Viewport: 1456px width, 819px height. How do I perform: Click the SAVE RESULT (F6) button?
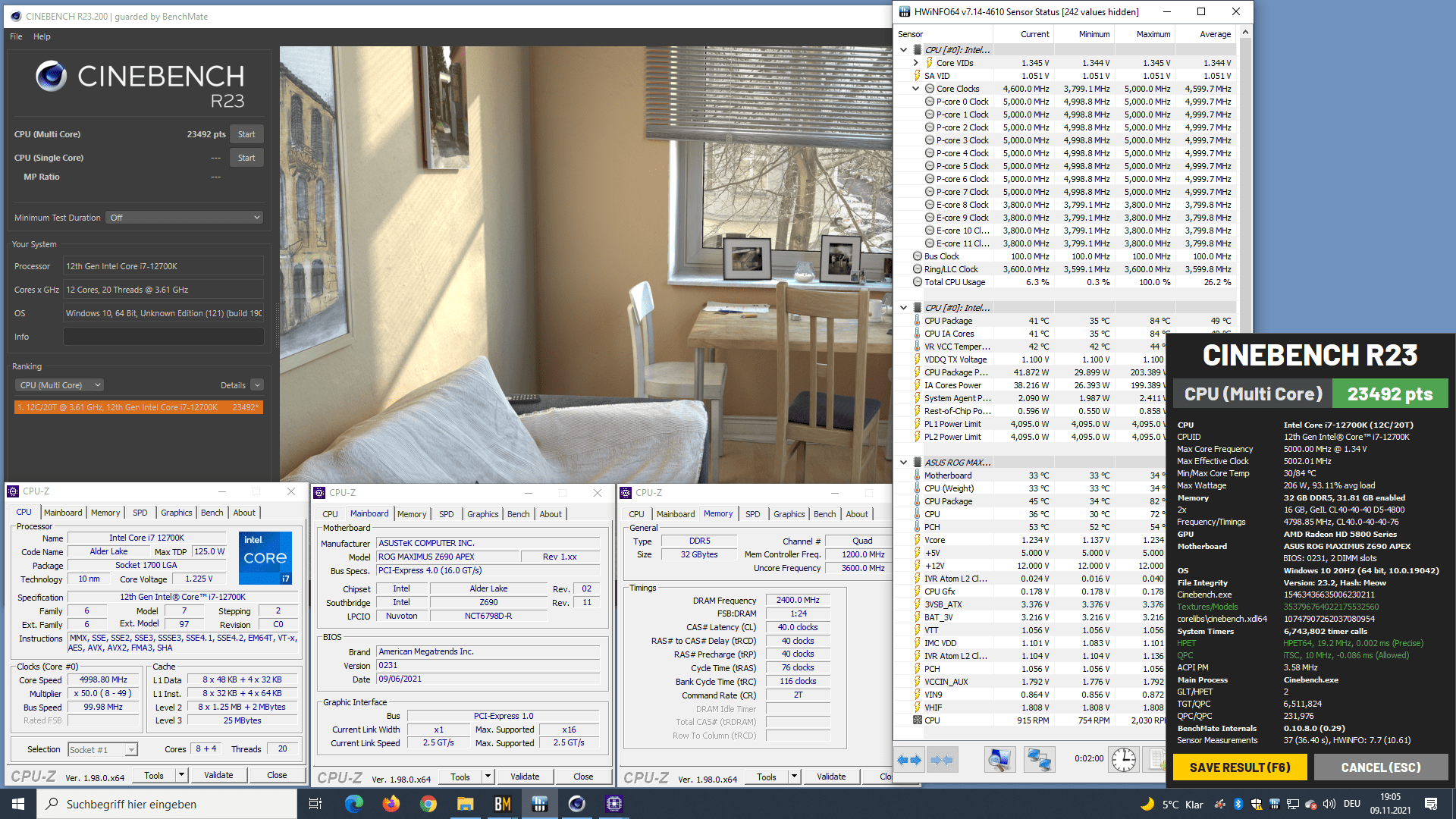click(1239, 767)
